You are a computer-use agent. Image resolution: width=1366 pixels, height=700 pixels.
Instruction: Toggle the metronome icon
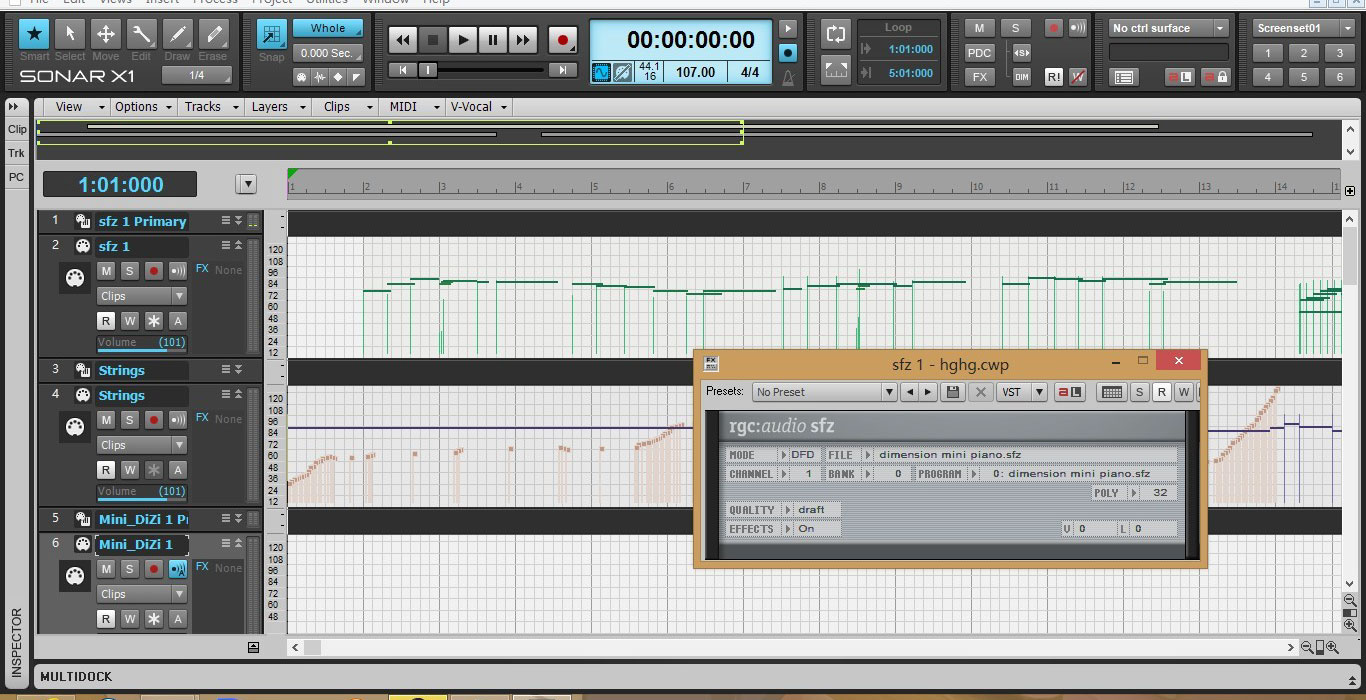pos(788,76)
